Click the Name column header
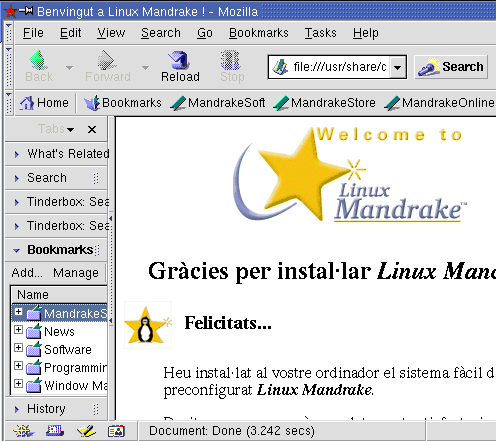The image size is (496, 441). (59, 295)
